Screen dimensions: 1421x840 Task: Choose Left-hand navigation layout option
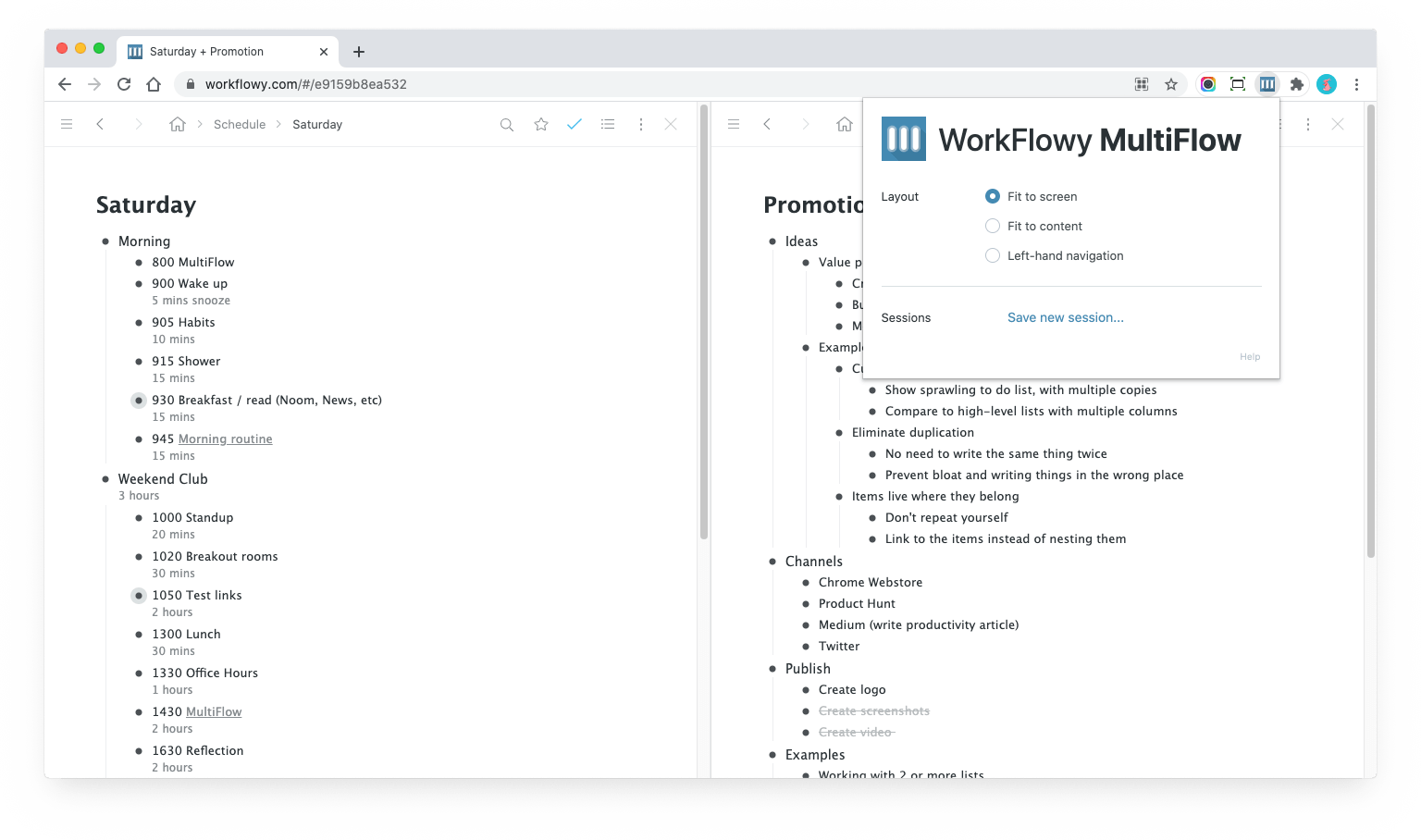pos(993,255)
